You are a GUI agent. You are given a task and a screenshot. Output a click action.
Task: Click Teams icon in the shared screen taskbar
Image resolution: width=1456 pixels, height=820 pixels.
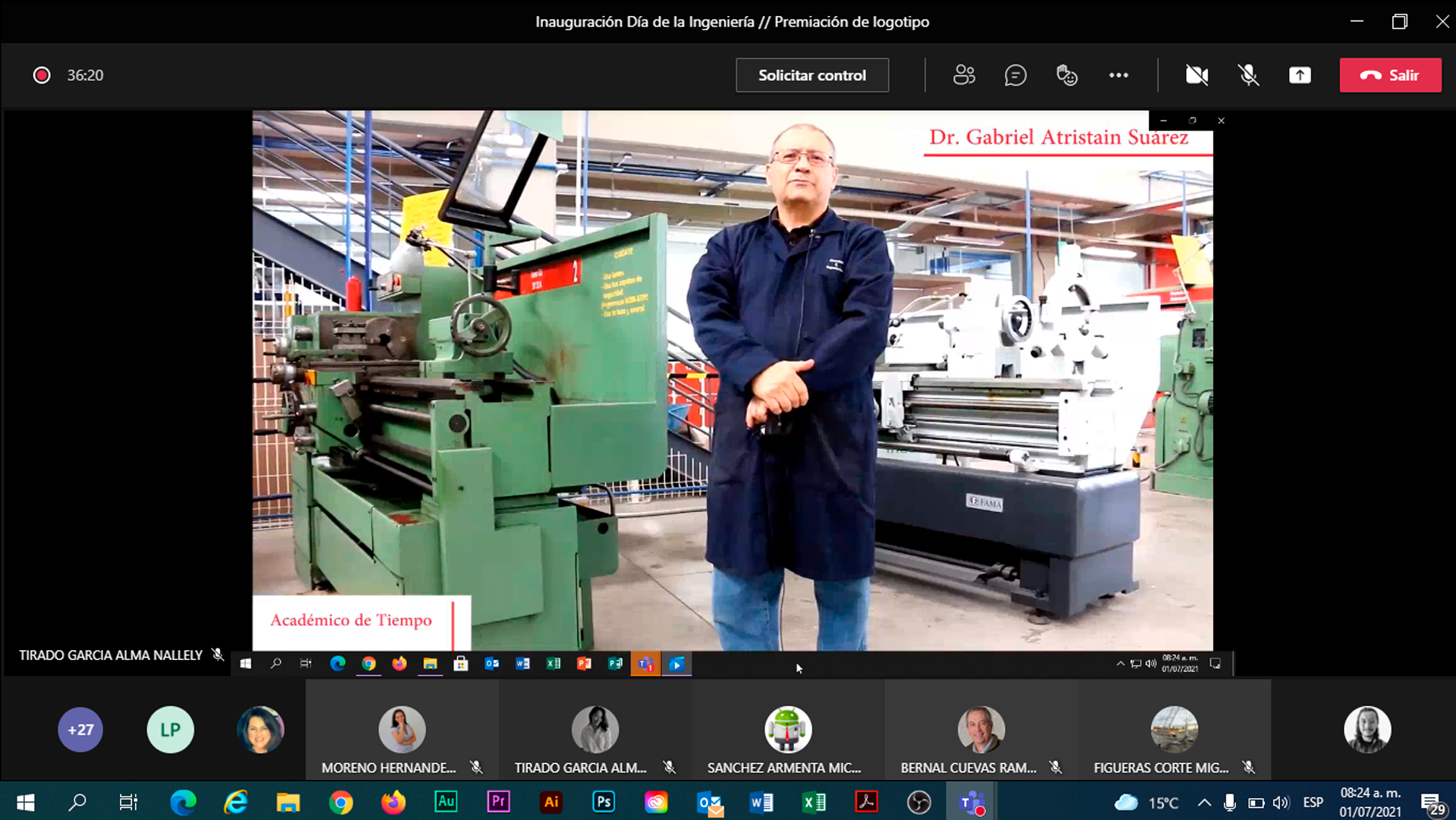click(x=645, y=664)
